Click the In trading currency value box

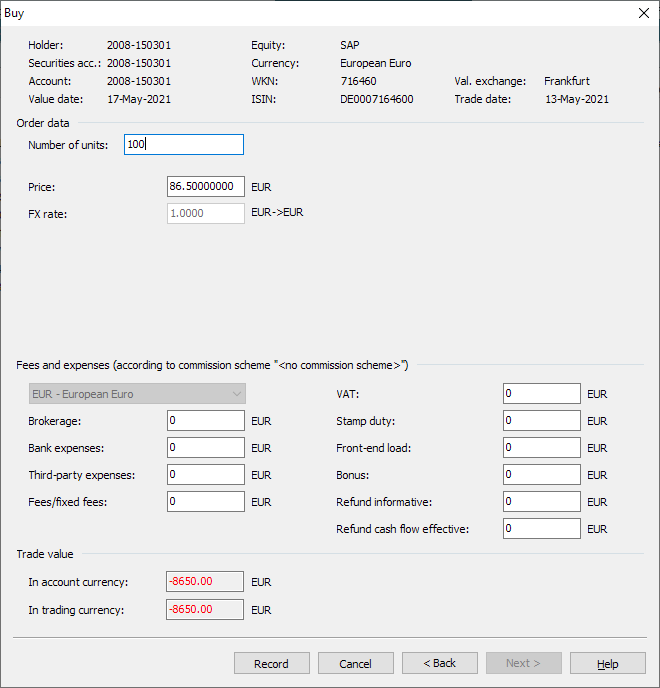click(205, 609)
